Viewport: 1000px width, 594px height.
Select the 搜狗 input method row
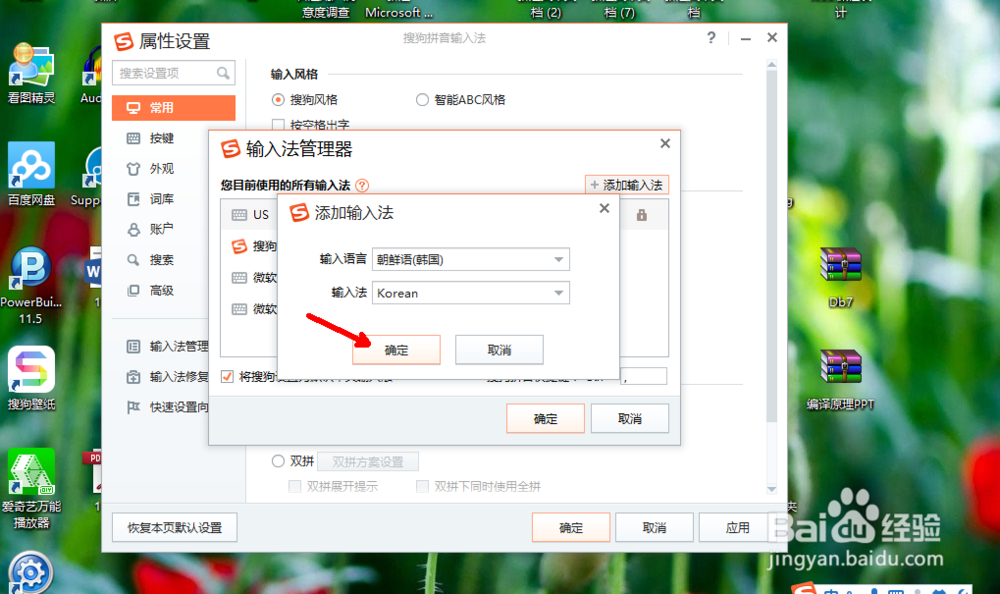250,246
